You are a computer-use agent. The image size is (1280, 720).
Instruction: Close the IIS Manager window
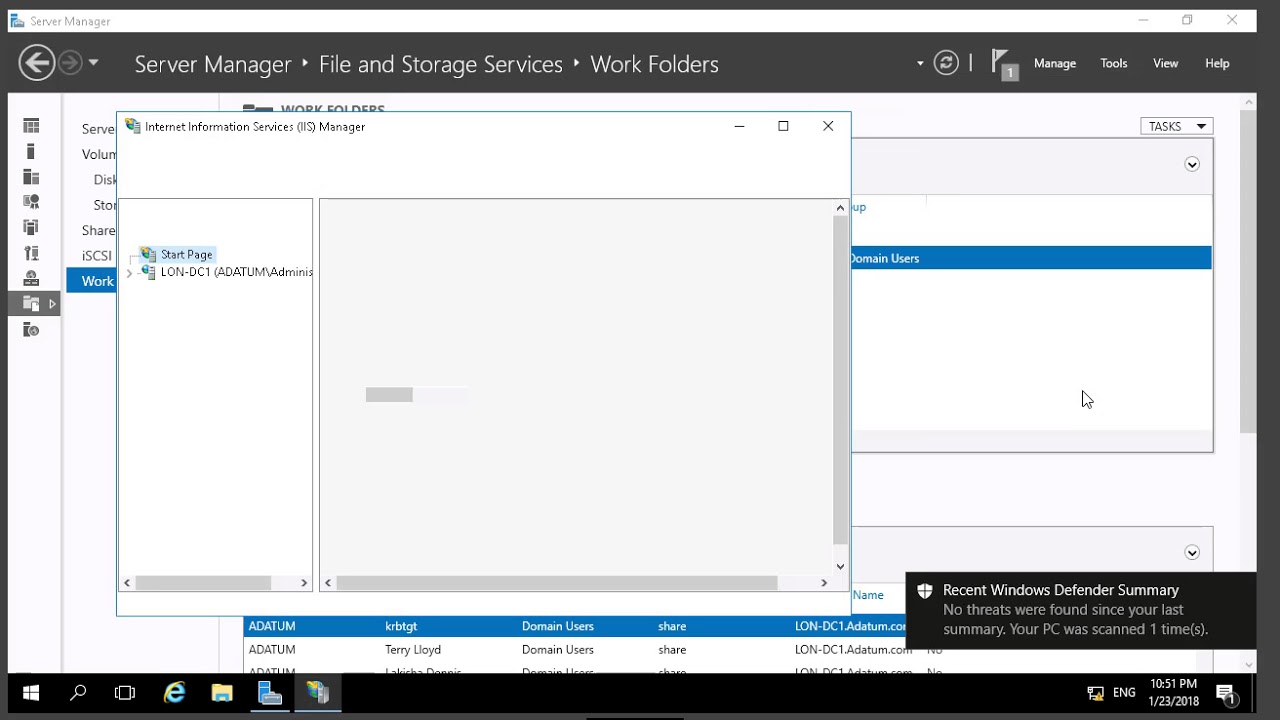pyautogui.click(x=828, y=126)
